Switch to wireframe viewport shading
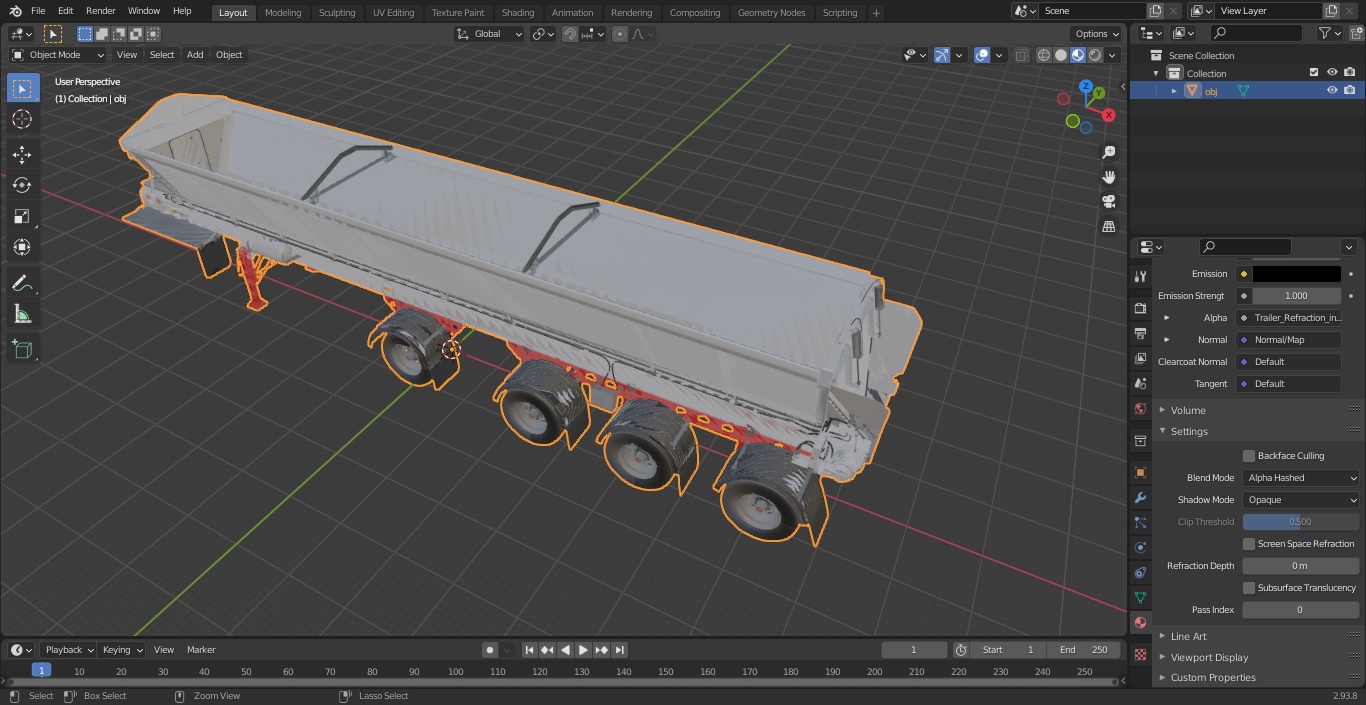The width and height of the screenshot is (1366, 705). (x=1044, y=55)
